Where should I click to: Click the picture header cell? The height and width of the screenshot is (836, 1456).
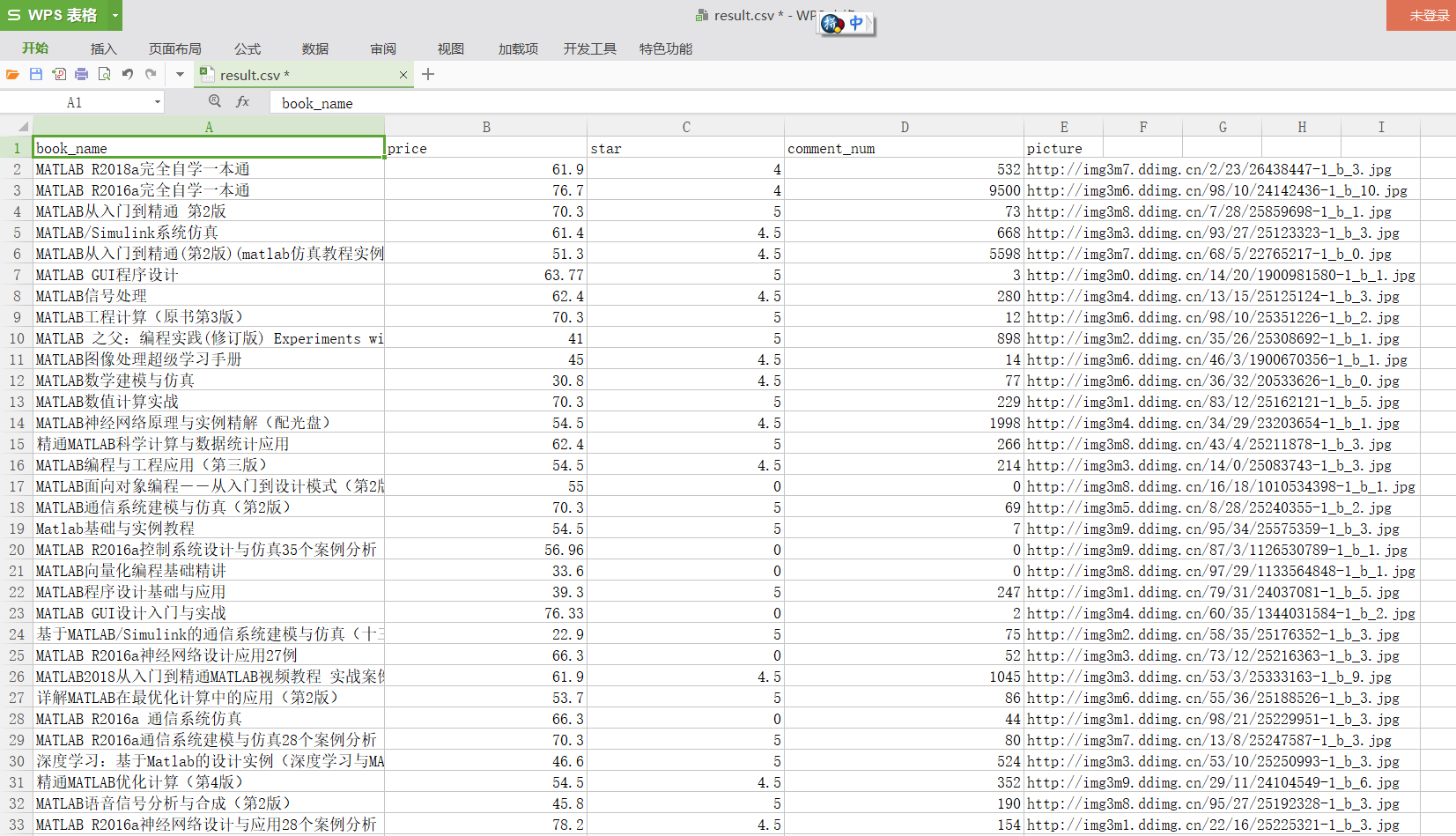point(1064,148)
